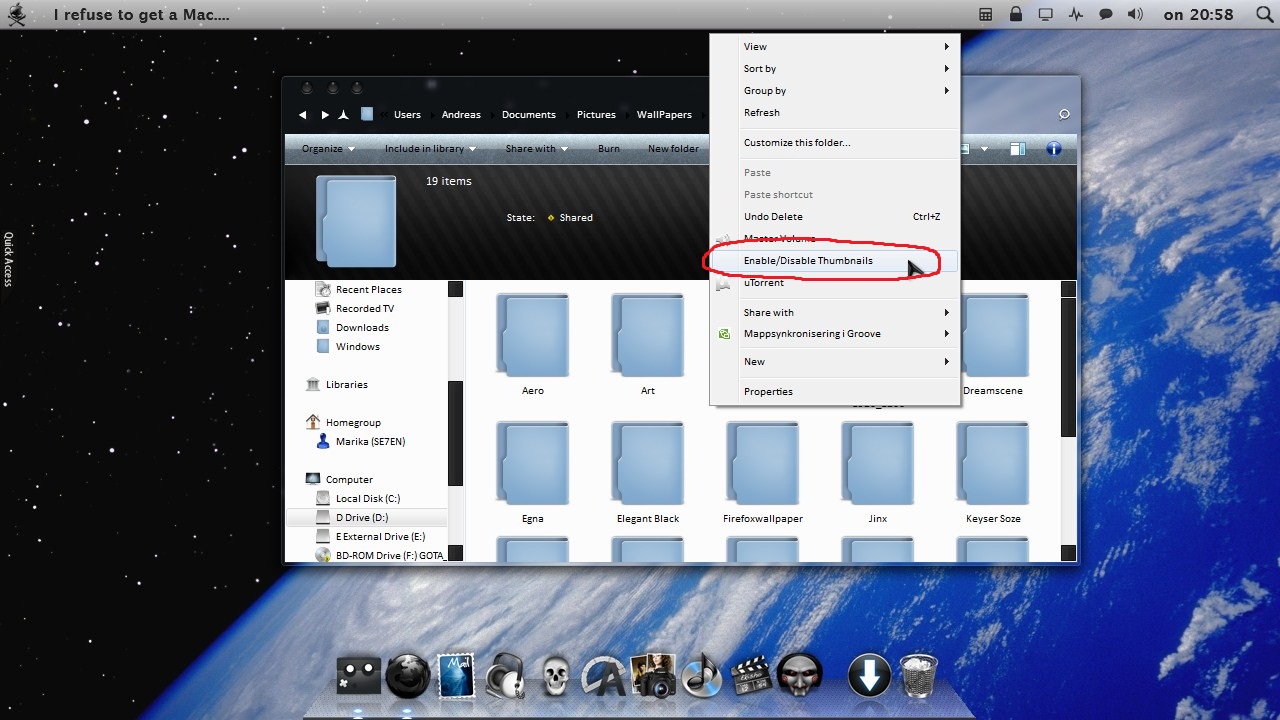
Task: Click the New folder toolbar button
Action: pos(673,149)
